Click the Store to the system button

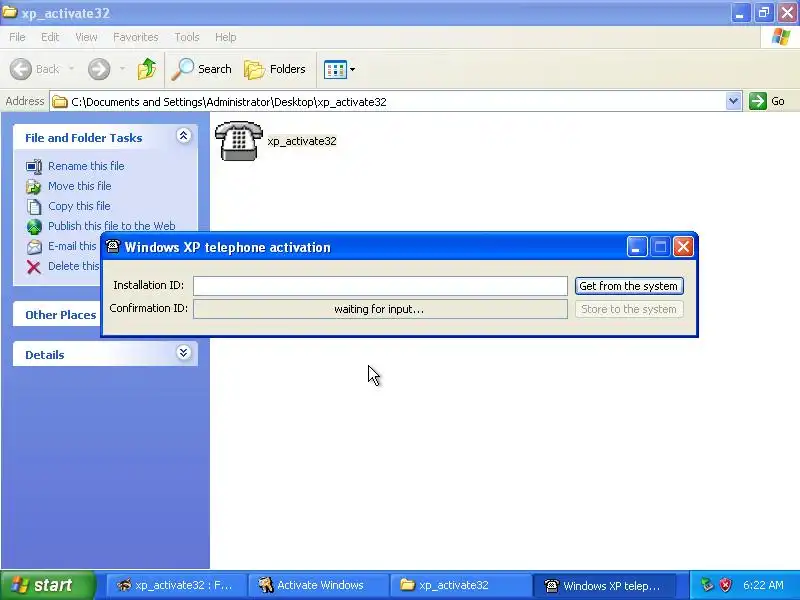[x=629, y=309]
